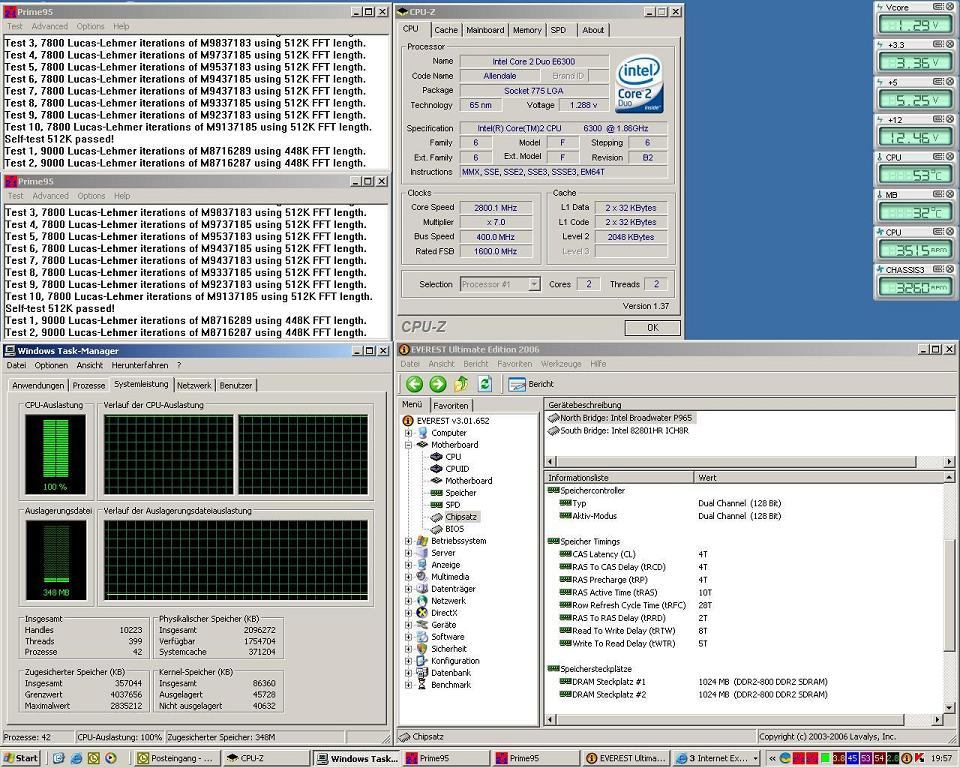Open Advanced menu in upper Prime95 window
960x768 pixels.
[50, 26]
